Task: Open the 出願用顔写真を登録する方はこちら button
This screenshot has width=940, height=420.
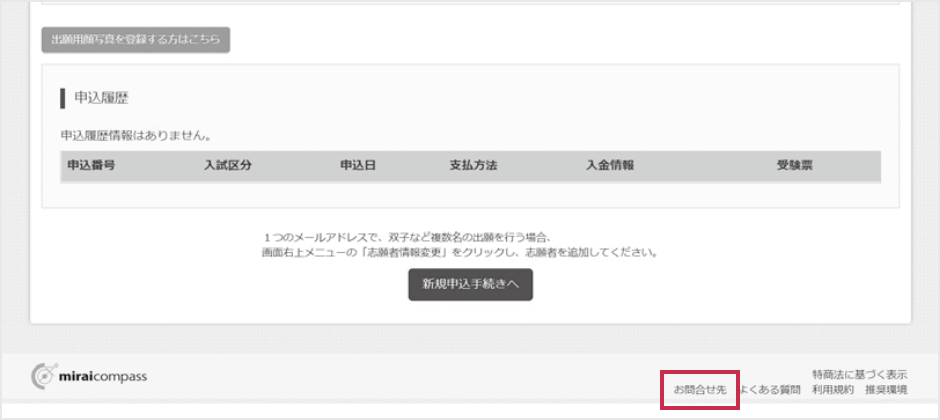Action: 135,40
